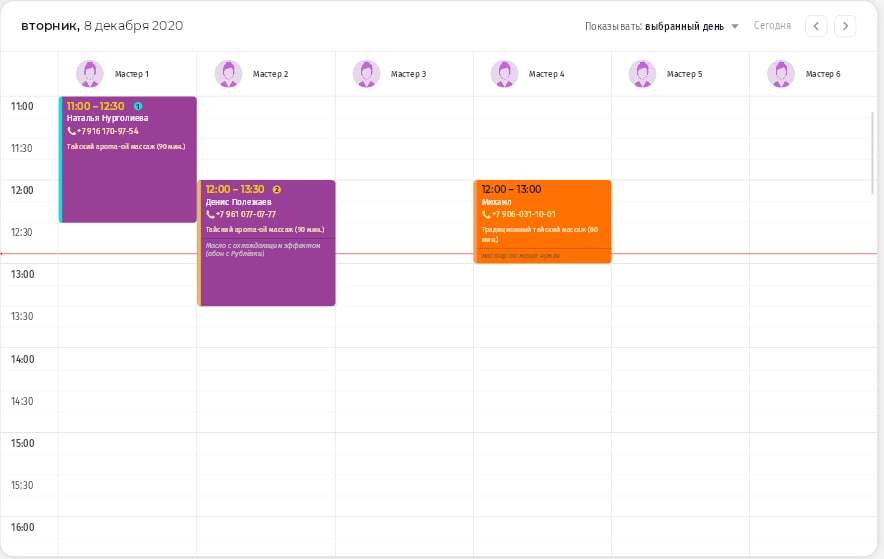Viewport: 884px width, 559px height.
Task: Click Мастер 6 avatar icon
Action: pyautogui.click(x=781, y=74)
